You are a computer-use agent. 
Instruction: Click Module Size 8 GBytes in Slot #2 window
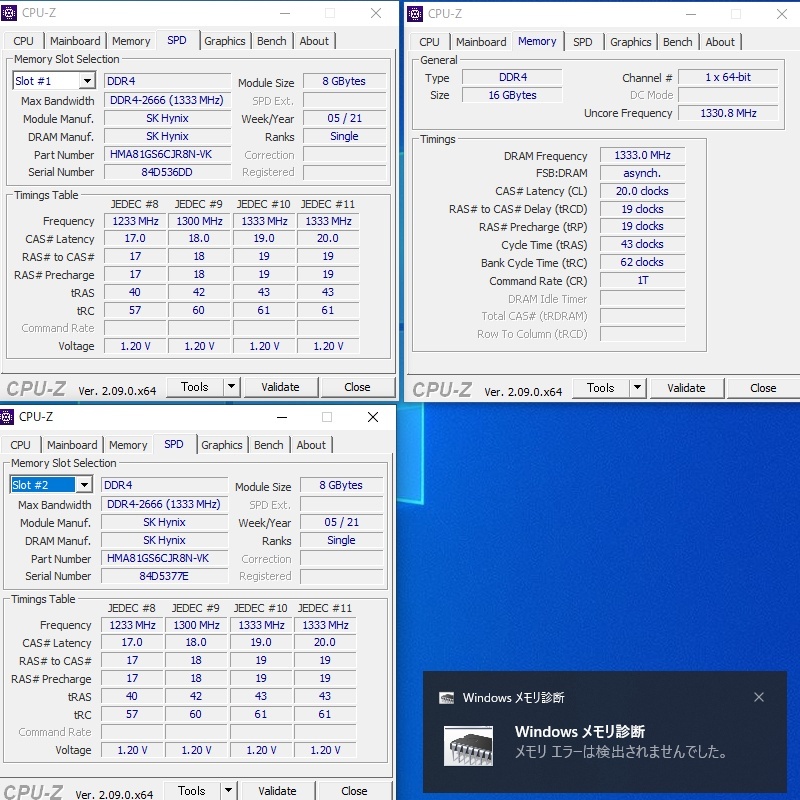pos(341,485)
